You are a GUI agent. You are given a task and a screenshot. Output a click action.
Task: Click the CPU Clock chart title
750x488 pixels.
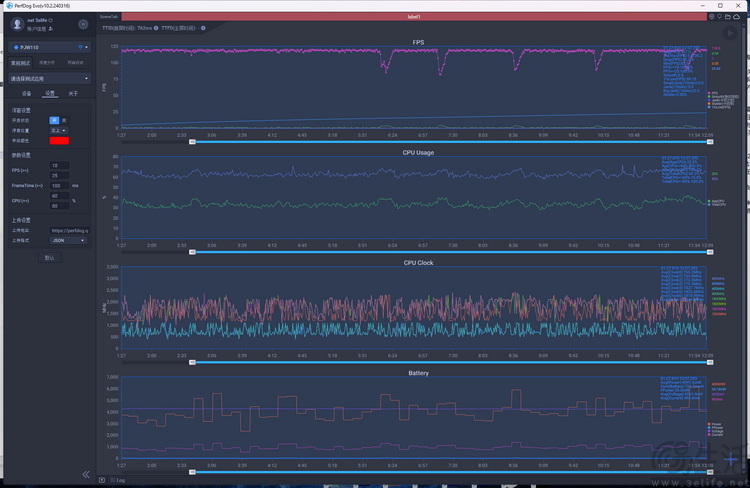[419, 263]
